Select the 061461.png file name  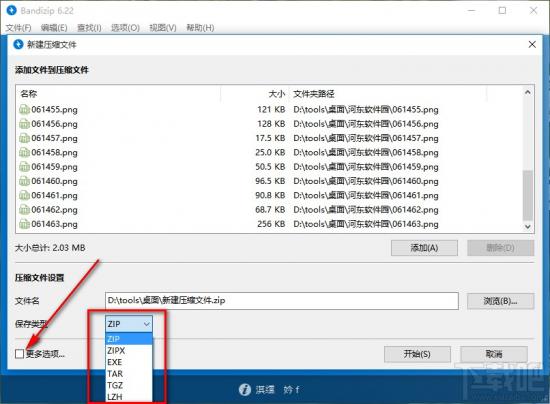pyautogui.click(x=54, y=195)
